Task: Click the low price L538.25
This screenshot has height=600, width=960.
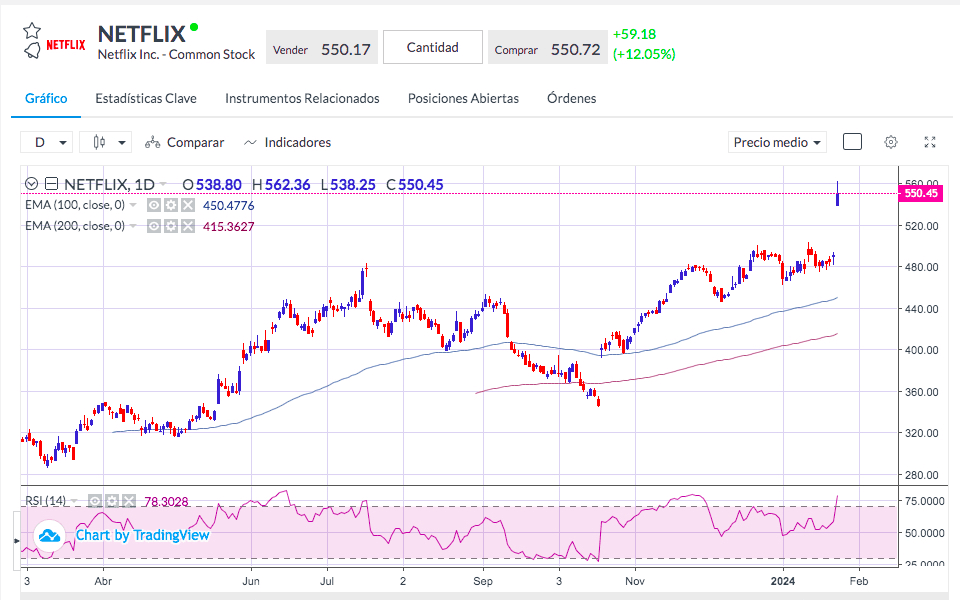Action: tap(348, 185)
